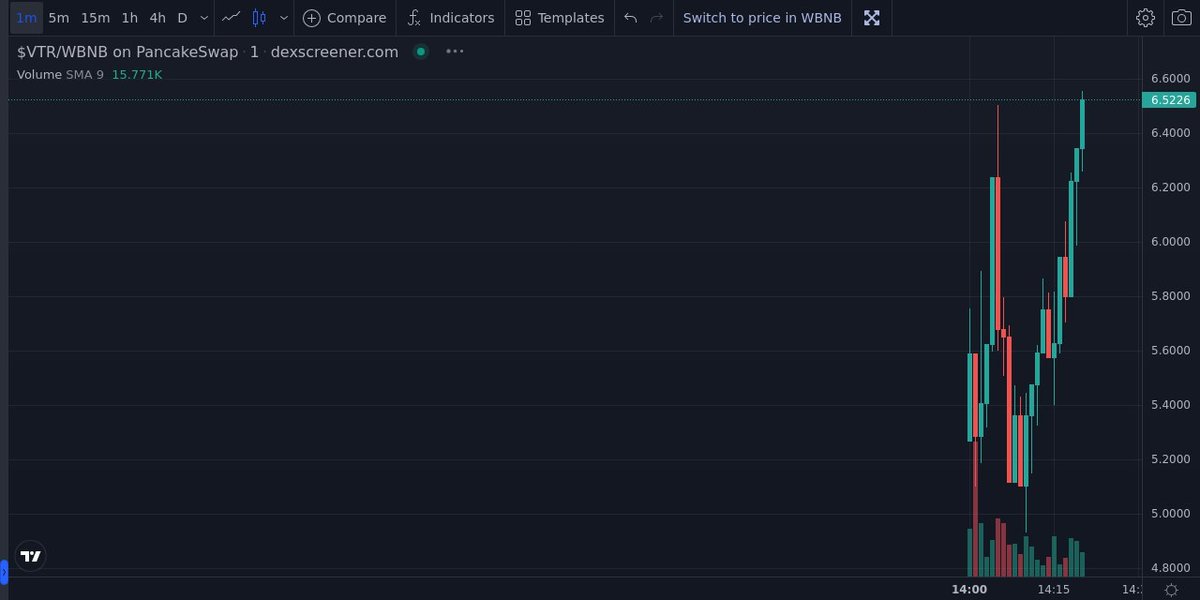1200x600 pixels.
Task: Take a chart snapshot with camera icon
Action: 1181,17
